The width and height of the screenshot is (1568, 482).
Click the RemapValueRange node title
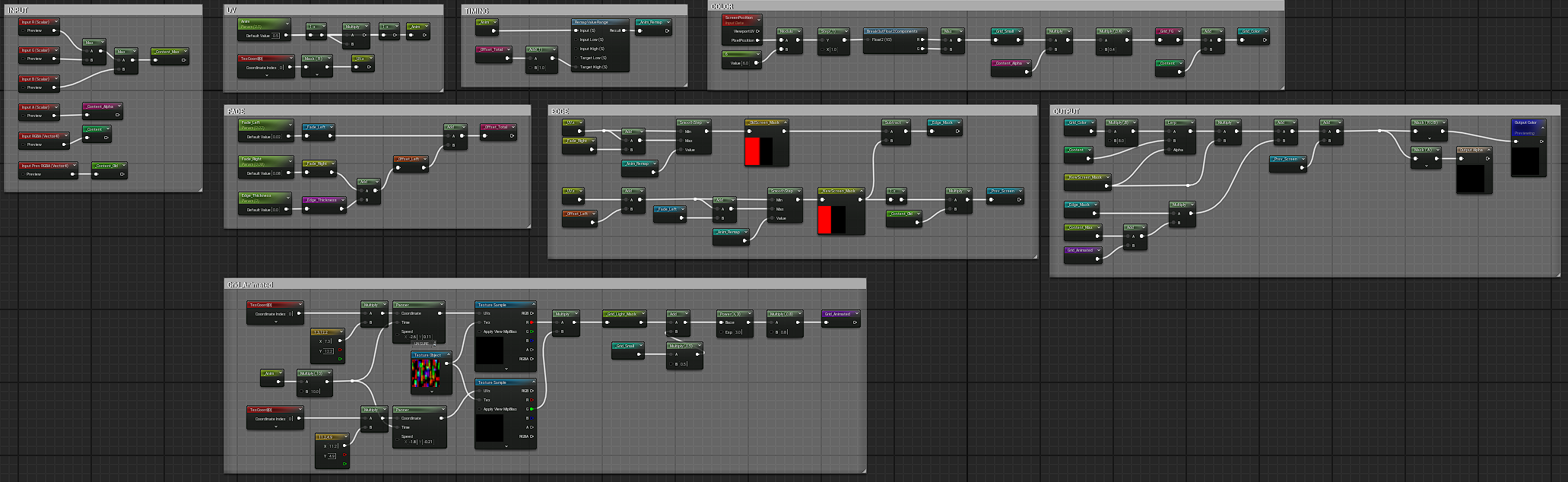(x=591, y=22)
